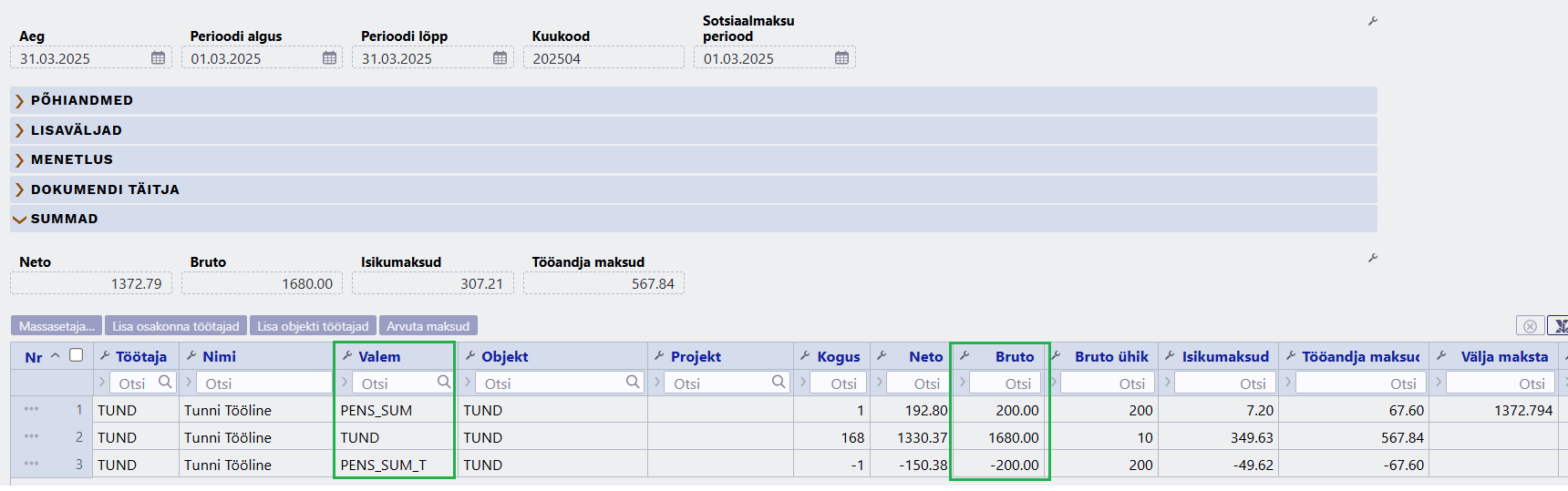
Task: Click the Arvuta maksud button
Action: pos(428,326)
